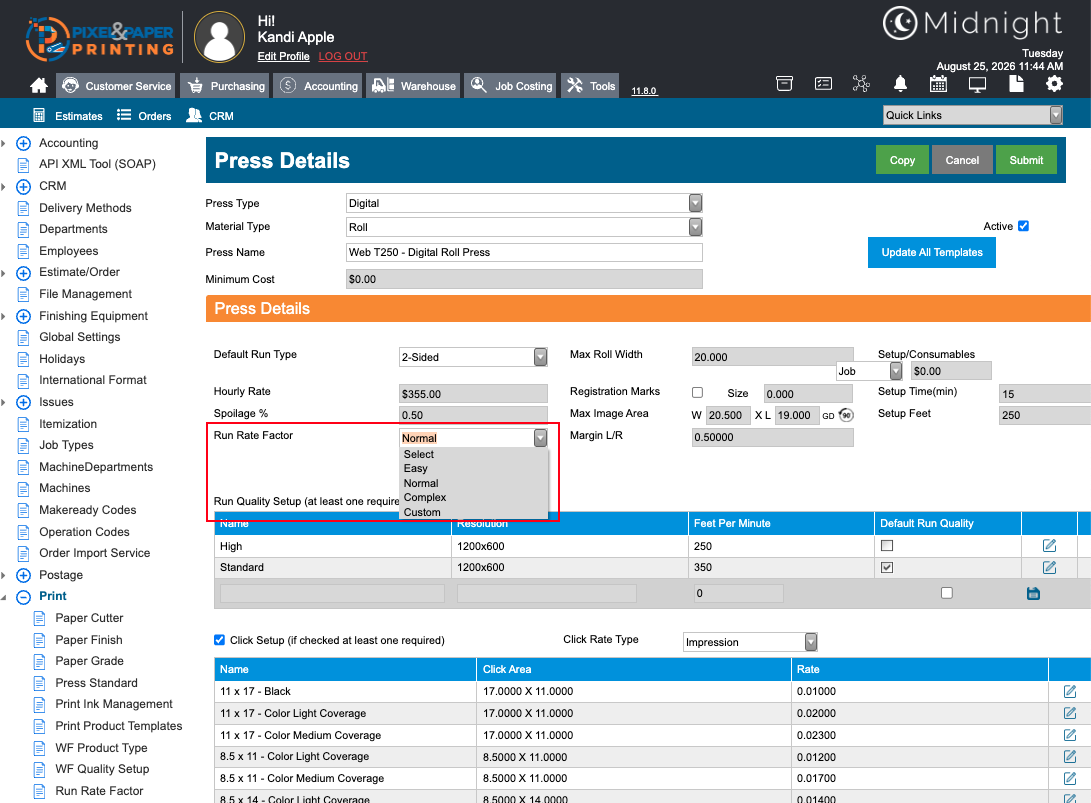Viewport: 1091px width, 803px height.
Task: Collapse the Print tree section
Action: (x=24, y=596)
